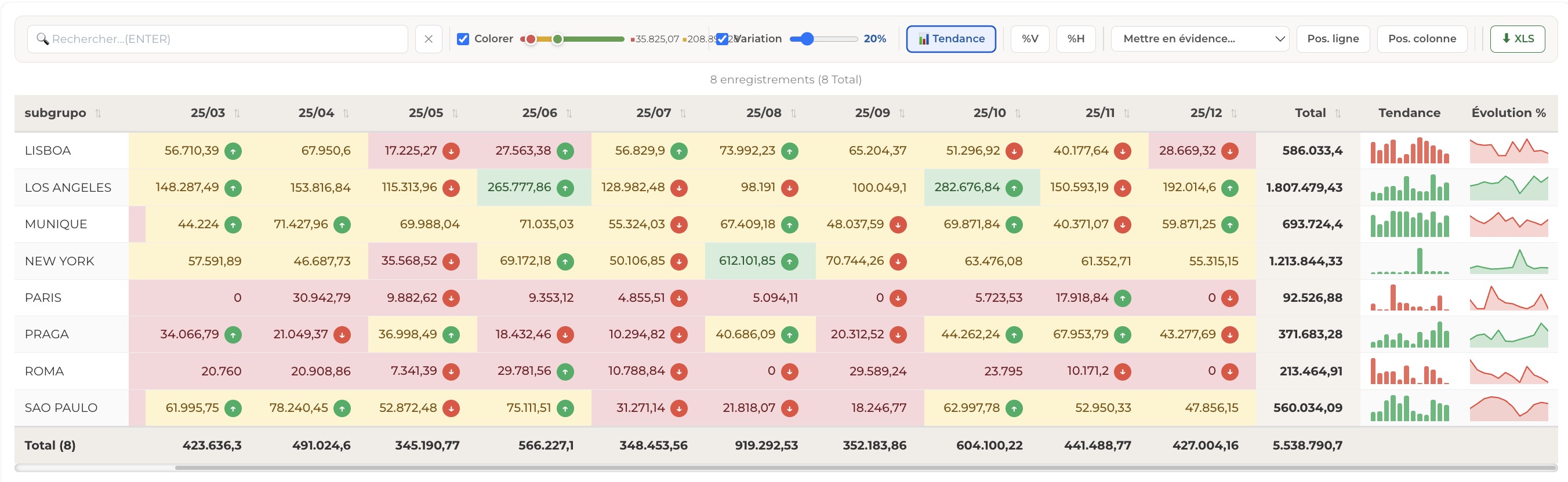Image resolution: width=1568 pixels, height=482 pixels.
Task: Sort by 25/12 column sort icon
Action: 1234,113
